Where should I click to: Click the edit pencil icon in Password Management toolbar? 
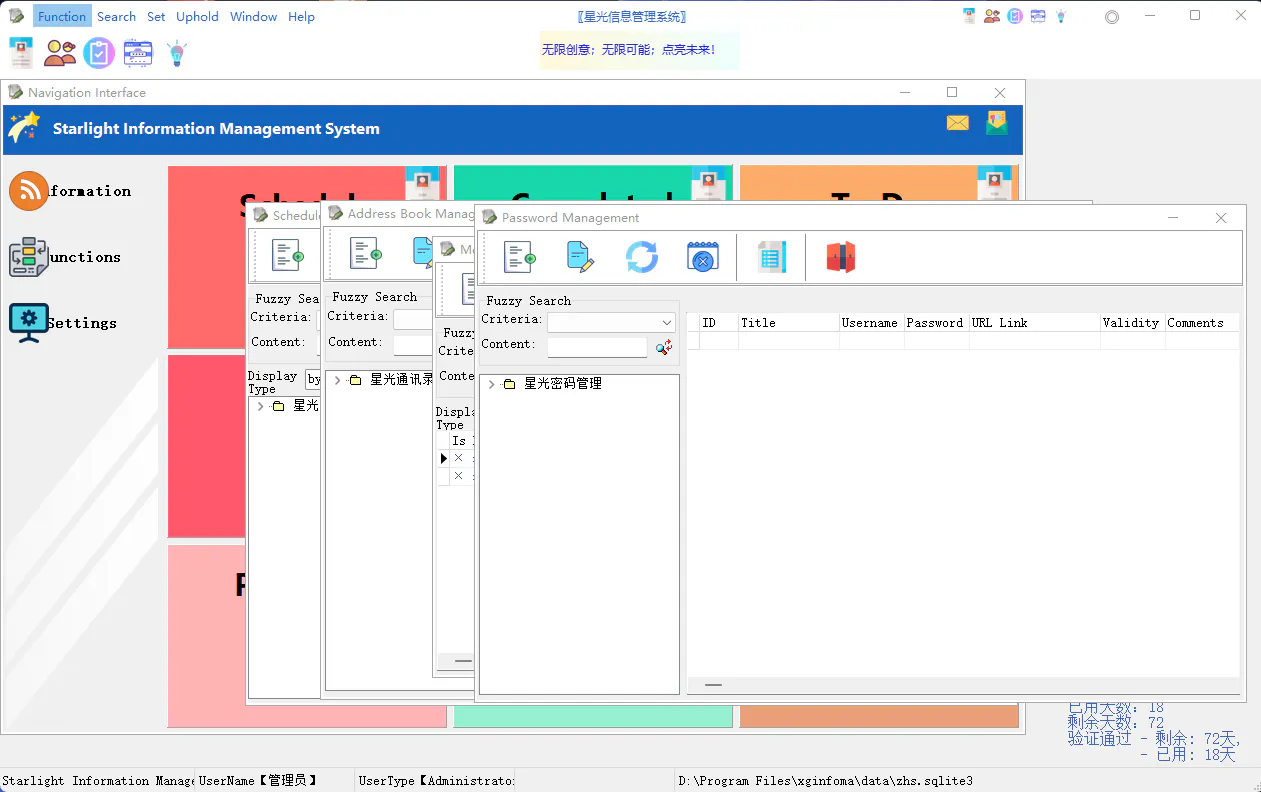tap(580, 258)
